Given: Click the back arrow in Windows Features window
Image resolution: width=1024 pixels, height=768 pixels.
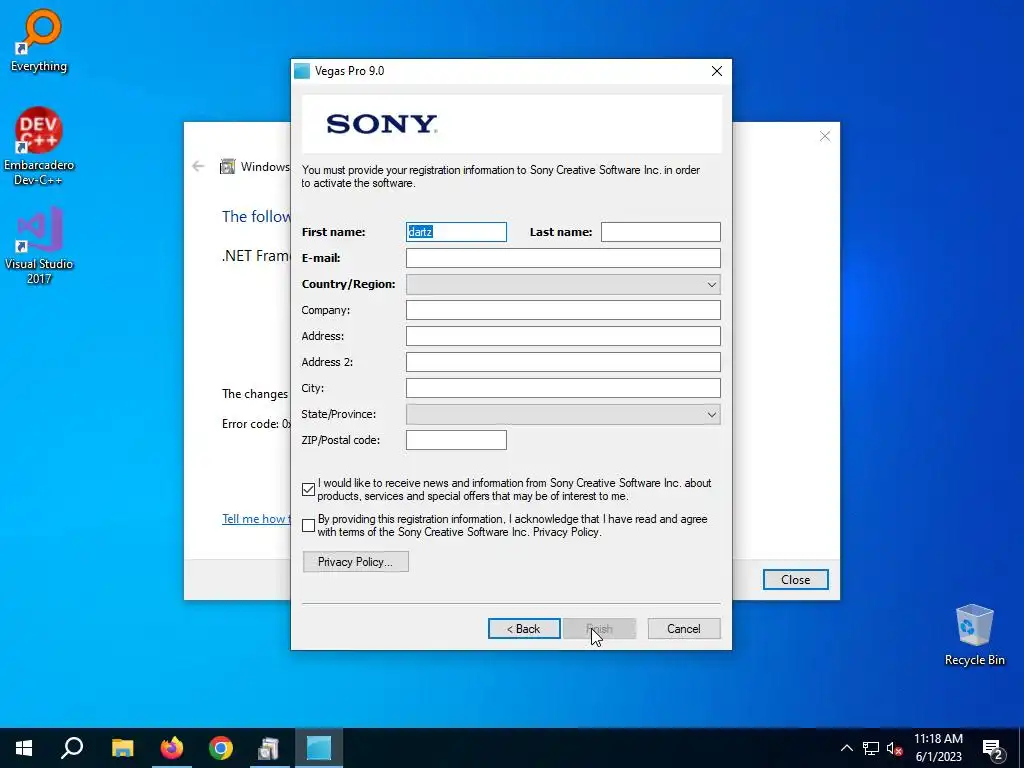Looking at the screenshot, I should pyautogui.click(x=199, y=166).
